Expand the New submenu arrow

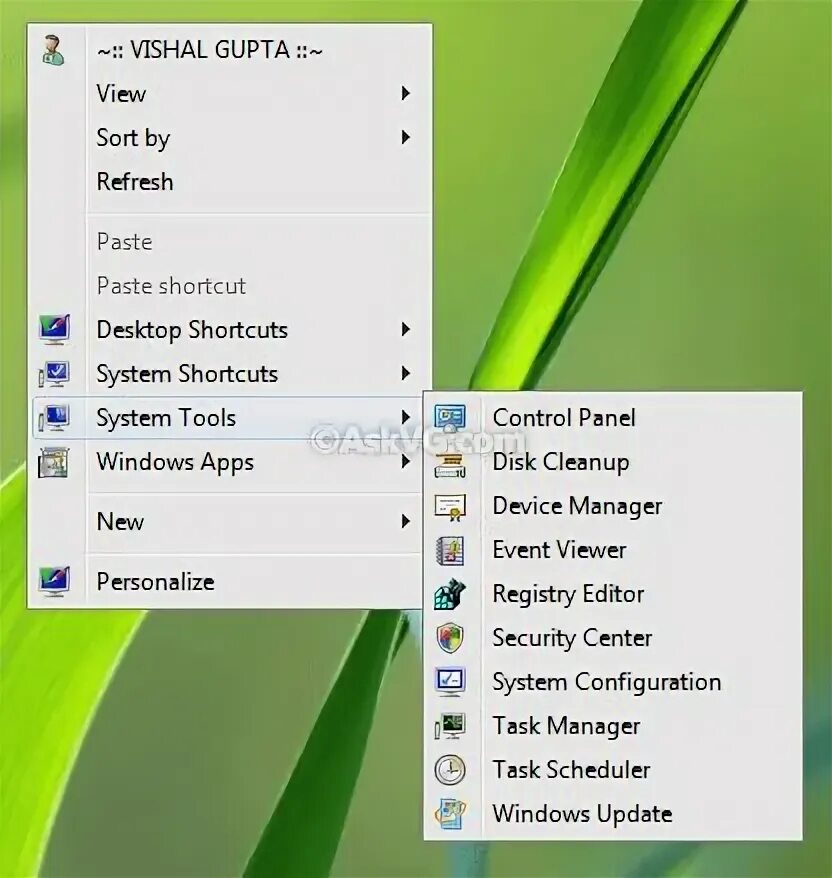[406, 521]
